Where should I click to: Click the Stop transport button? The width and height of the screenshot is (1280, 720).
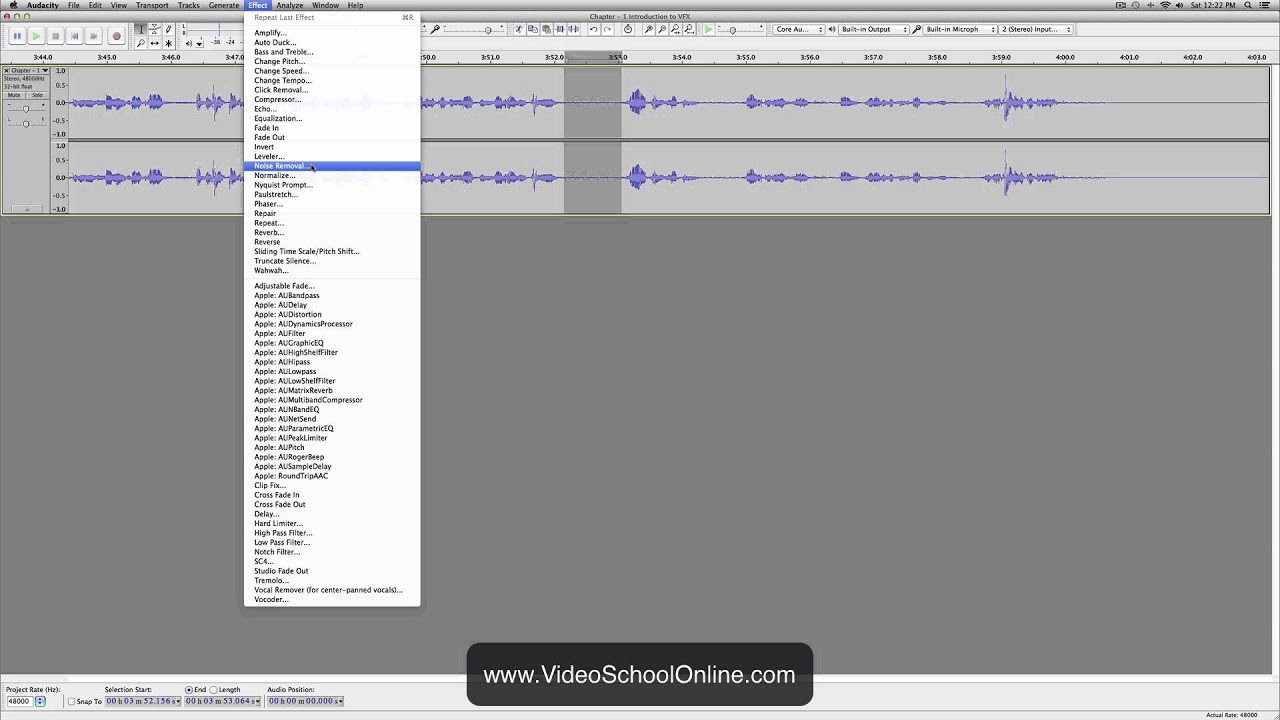click(x=55, y=36)
